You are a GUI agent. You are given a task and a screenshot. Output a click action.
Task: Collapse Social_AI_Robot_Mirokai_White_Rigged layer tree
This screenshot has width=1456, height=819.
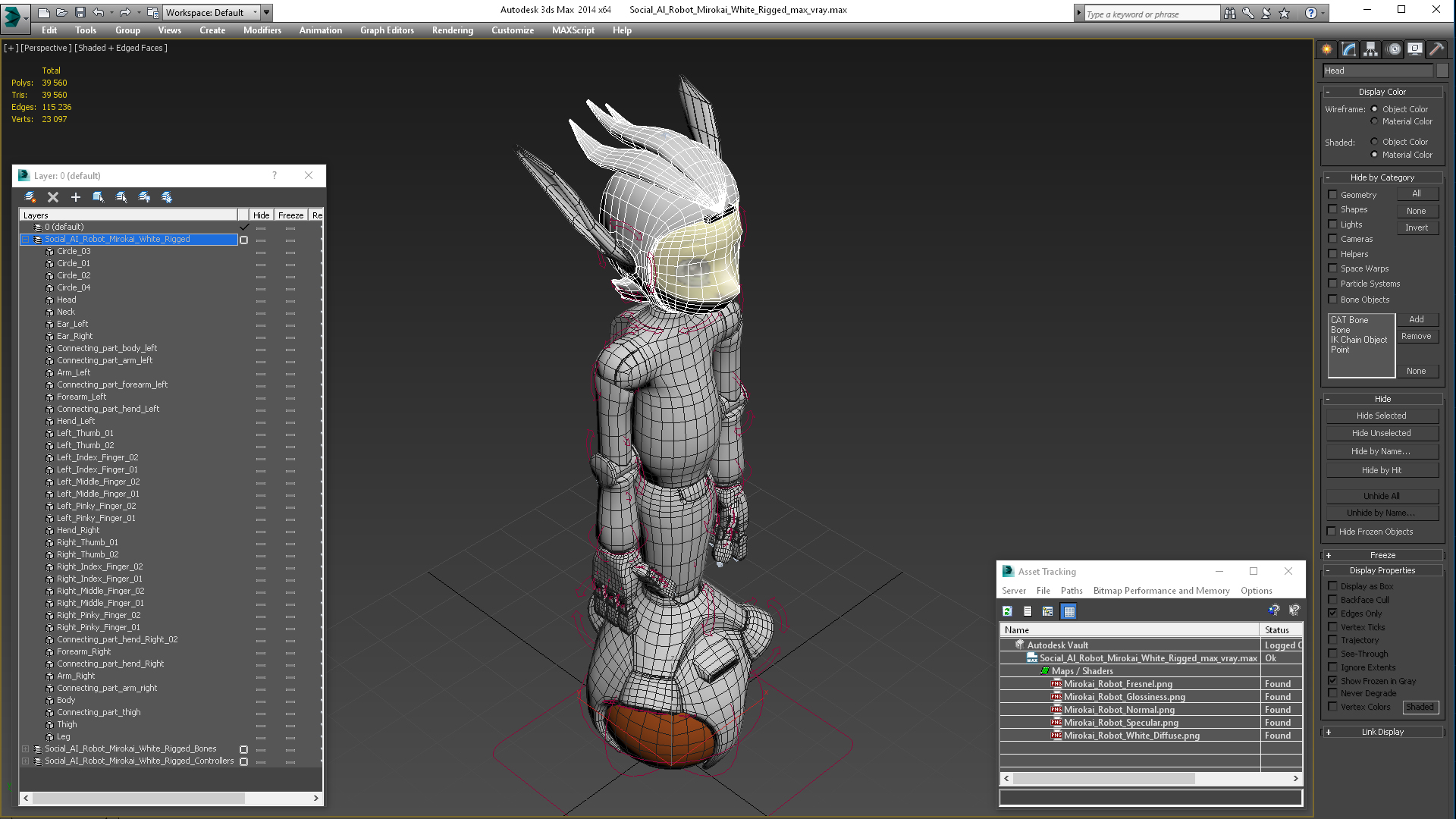tap(25, 240)
